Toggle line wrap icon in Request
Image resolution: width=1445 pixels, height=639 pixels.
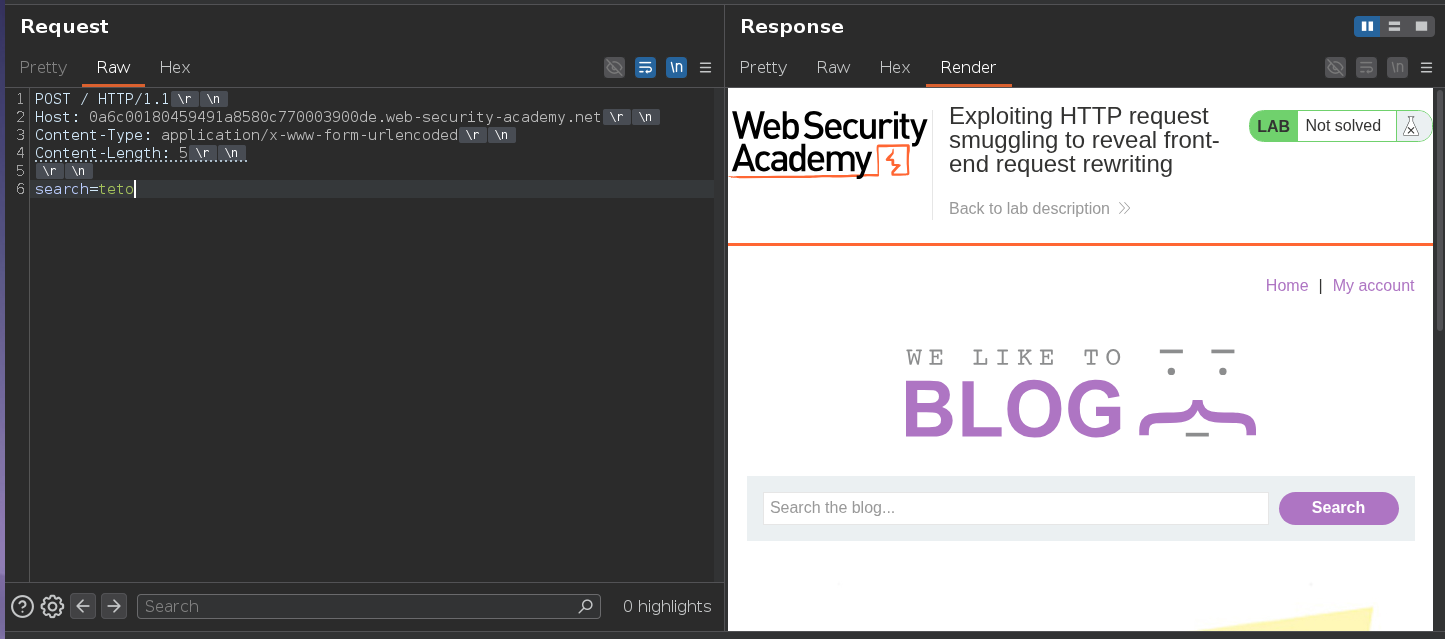tap(646, 68)
